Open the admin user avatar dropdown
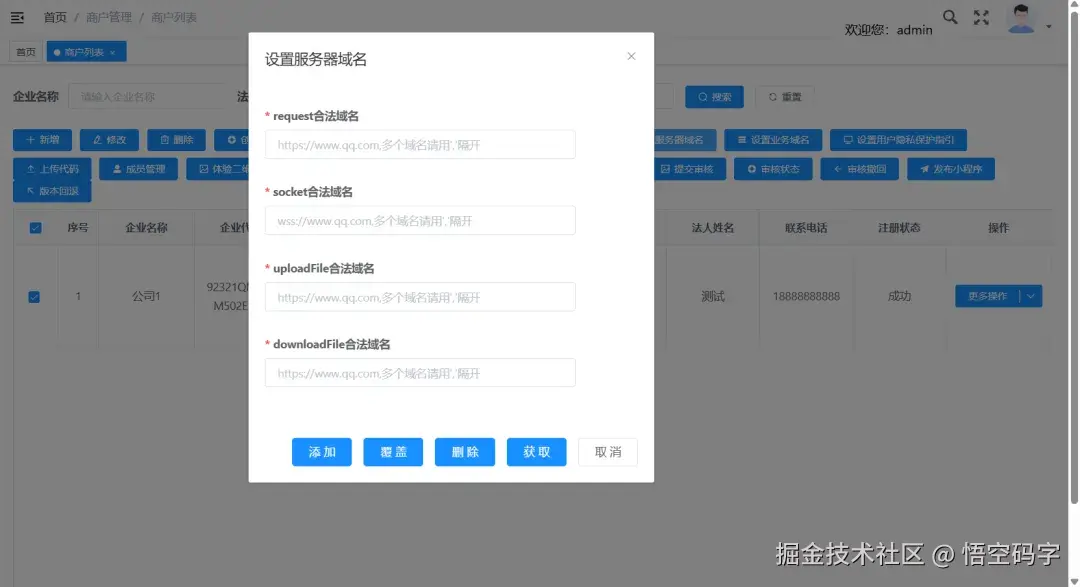This screenshot has width=1080, height=587. [x=1021, y=17]
